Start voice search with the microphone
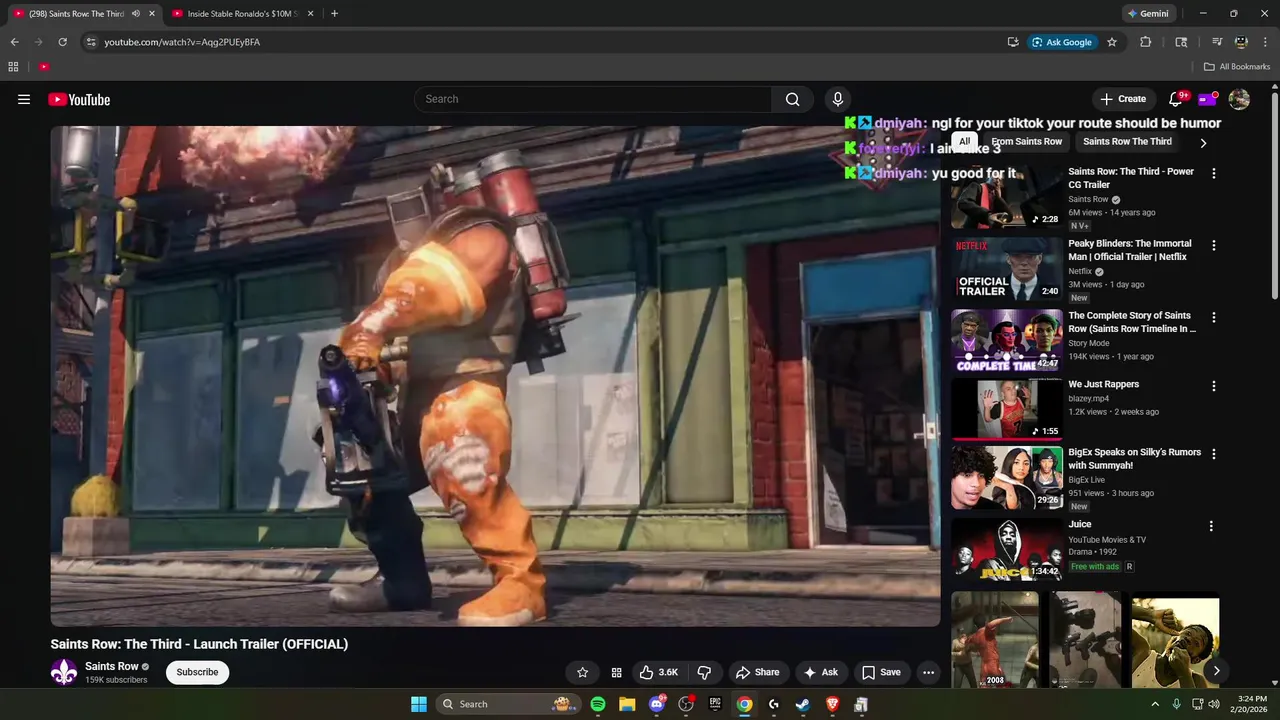The image size is (1280, 720). click(838, 99)
